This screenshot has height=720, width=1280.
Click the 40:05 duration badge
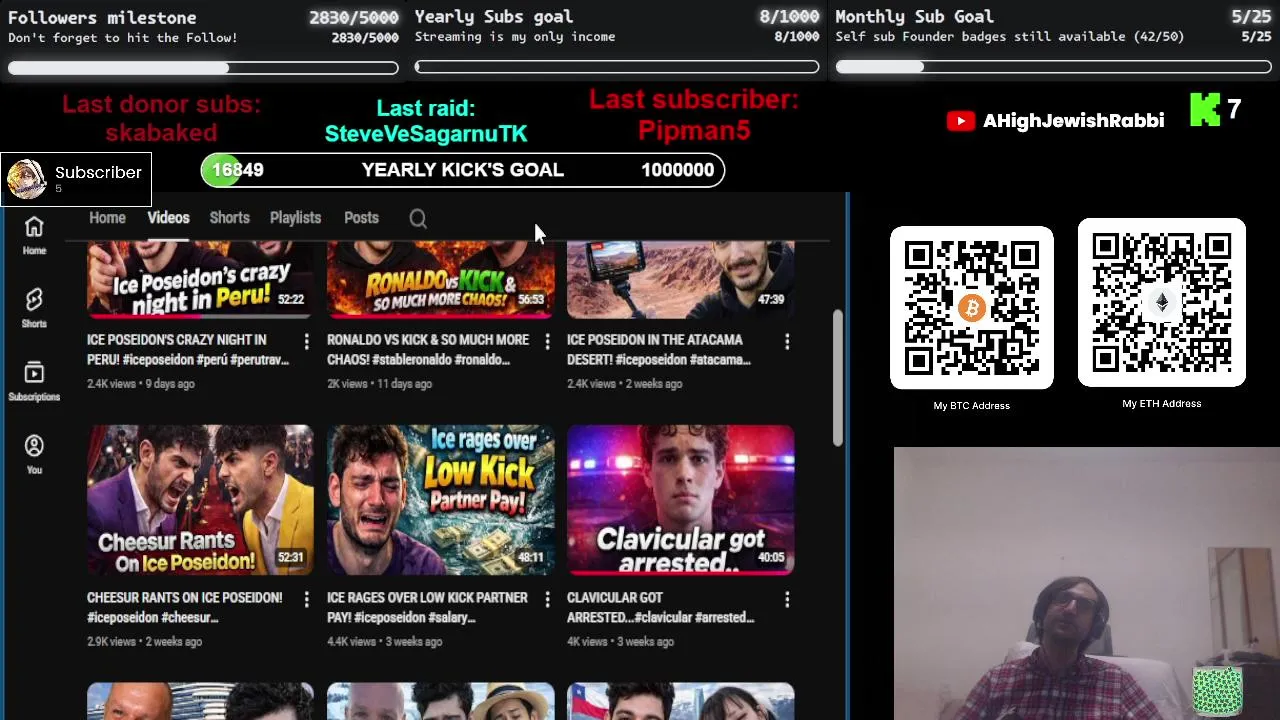click(x=771, y=558)
